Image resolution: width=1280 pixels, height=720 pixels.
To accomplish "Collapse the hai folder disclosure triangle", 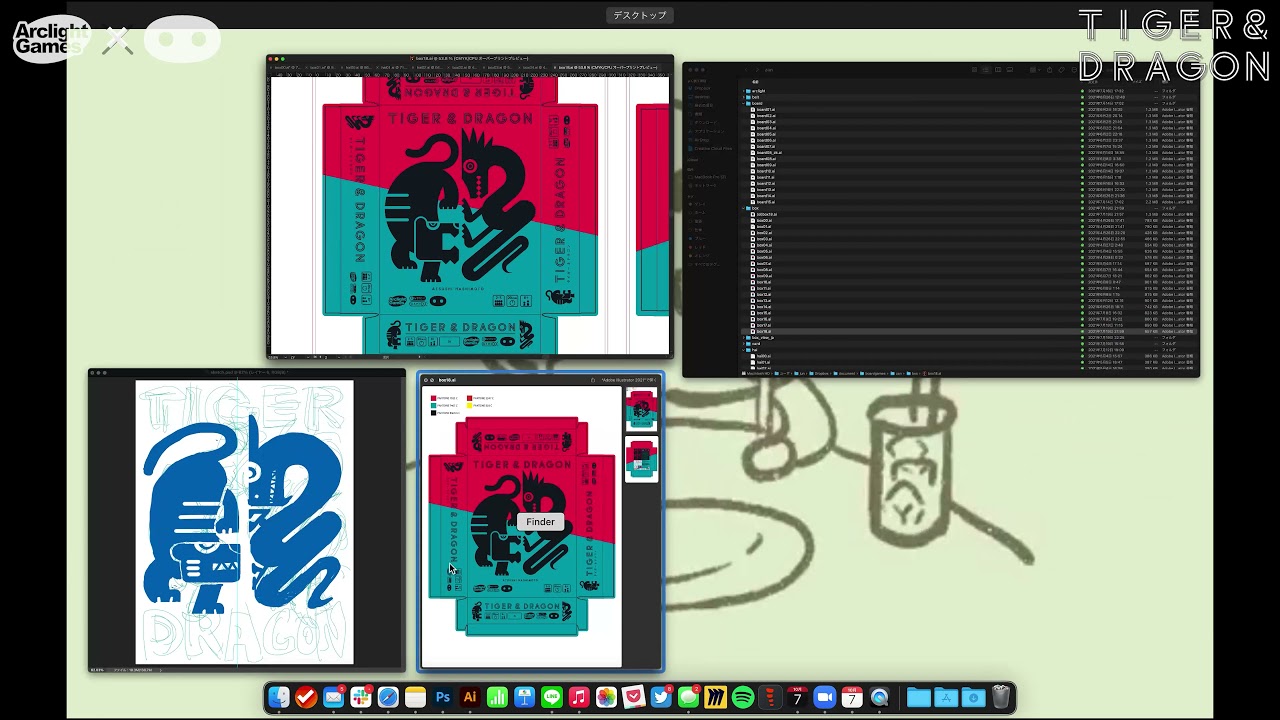I will 744,350.
